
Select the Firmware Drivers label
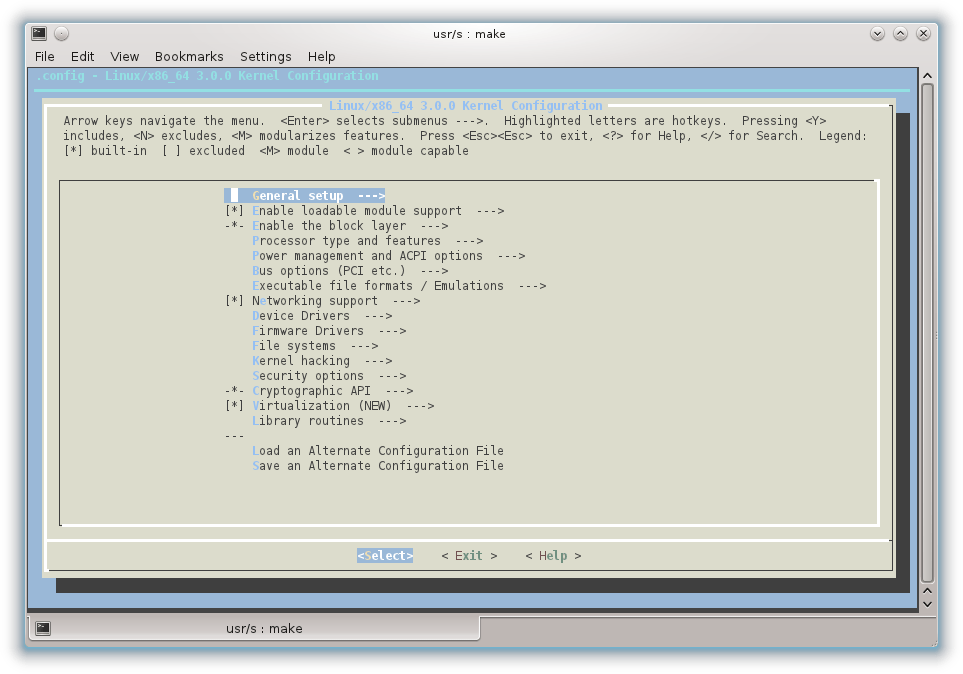tap(308, 331)
